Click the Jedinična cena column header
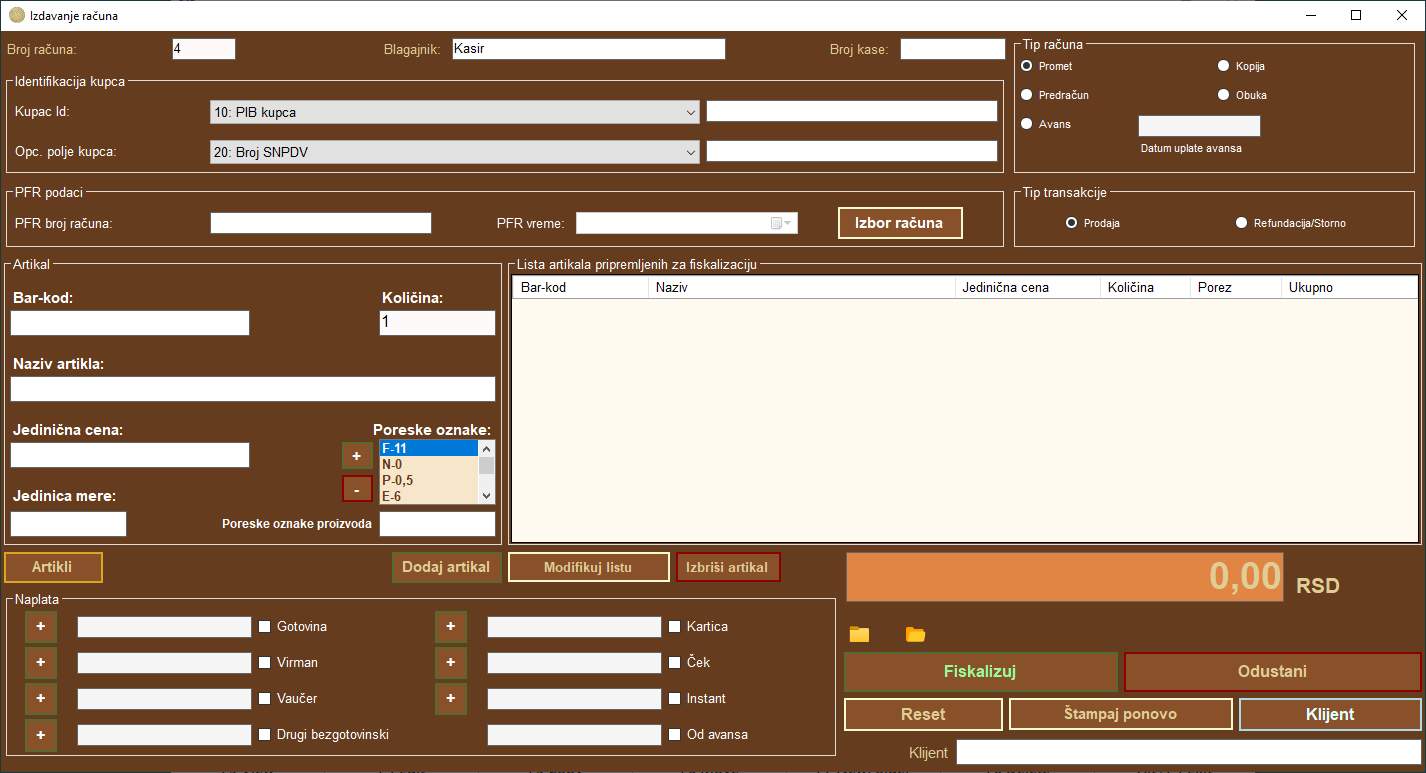 (1028, 287)
